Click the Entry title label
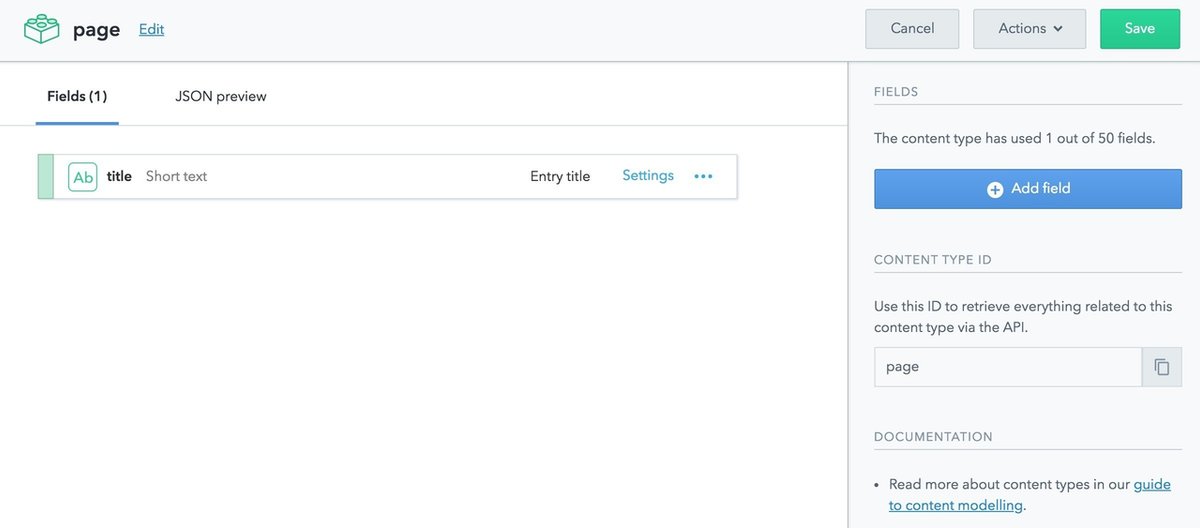The width and height of the screenshot is (1200, 528). point(560,177)
